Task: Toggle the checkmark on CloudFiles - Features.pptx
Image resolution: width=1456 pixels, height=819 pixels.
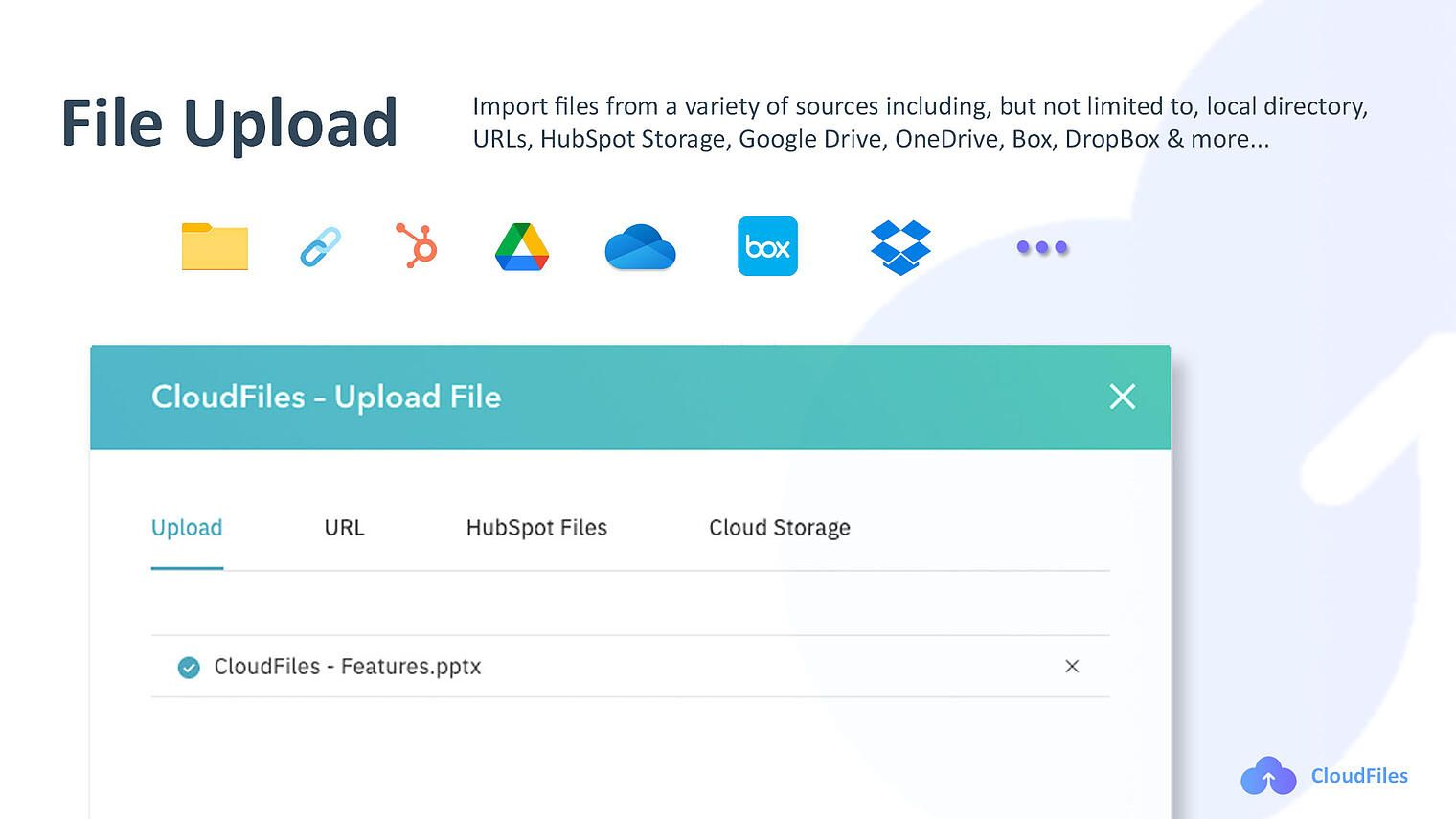Action: pyautogui.click(x=189, y=667)
